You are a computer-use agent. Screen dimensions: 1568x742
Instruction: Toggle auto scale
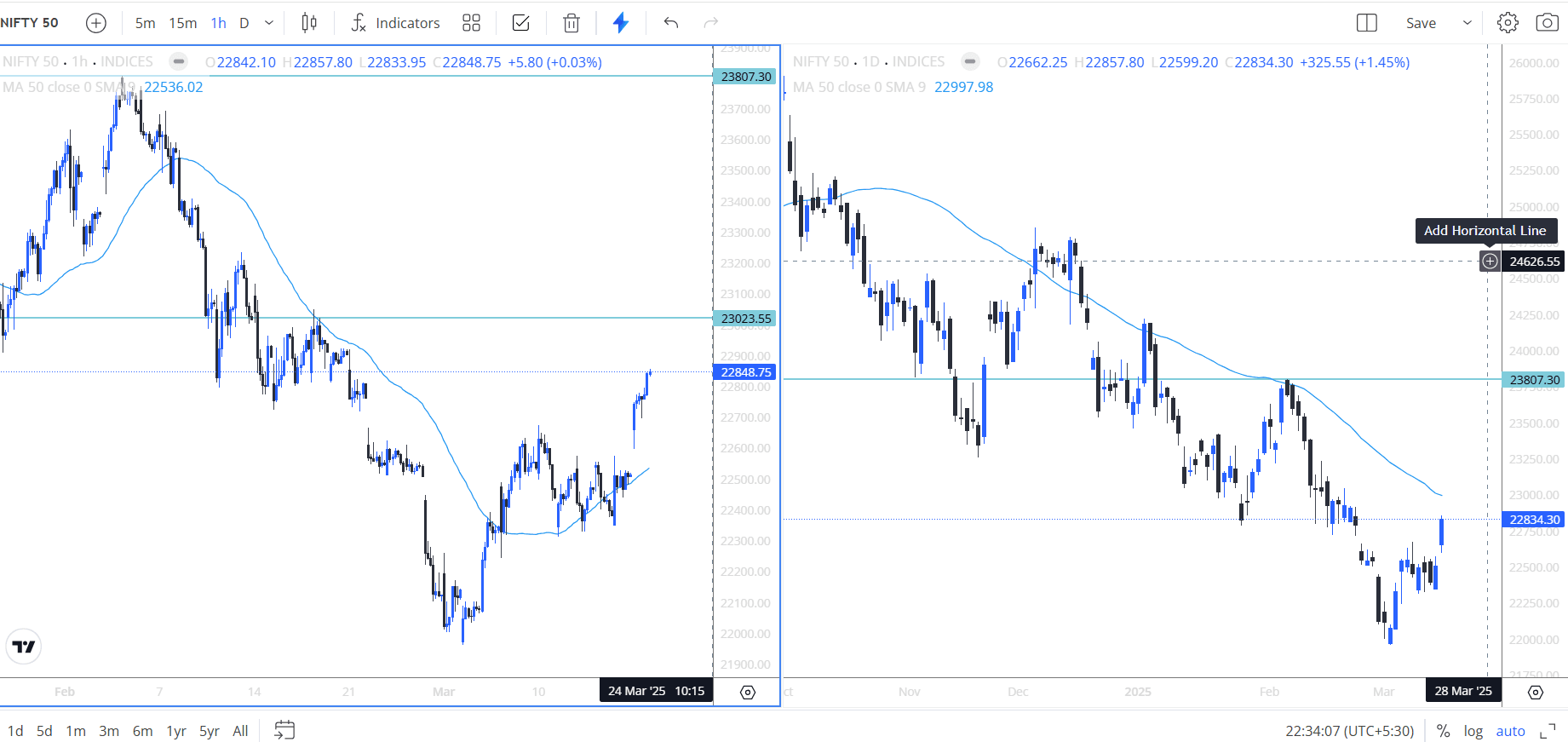(x=1511, y=731)
